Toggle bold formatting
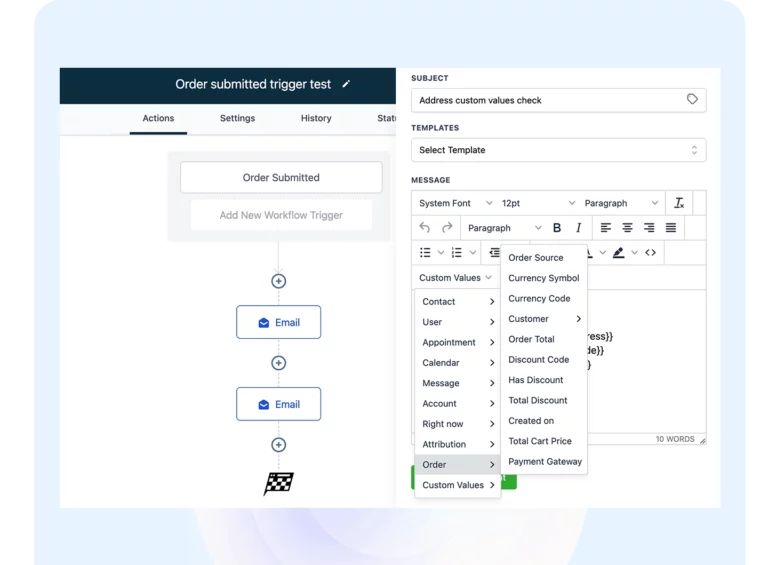 pyautogui.click(x=557, y=228)
